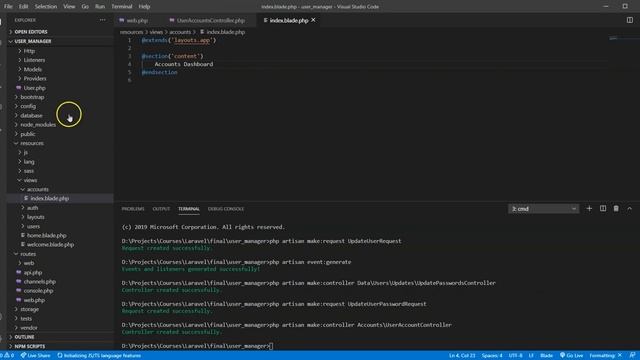Split the terminal panel
640x360 pixels.
click(x=603, y=209)
